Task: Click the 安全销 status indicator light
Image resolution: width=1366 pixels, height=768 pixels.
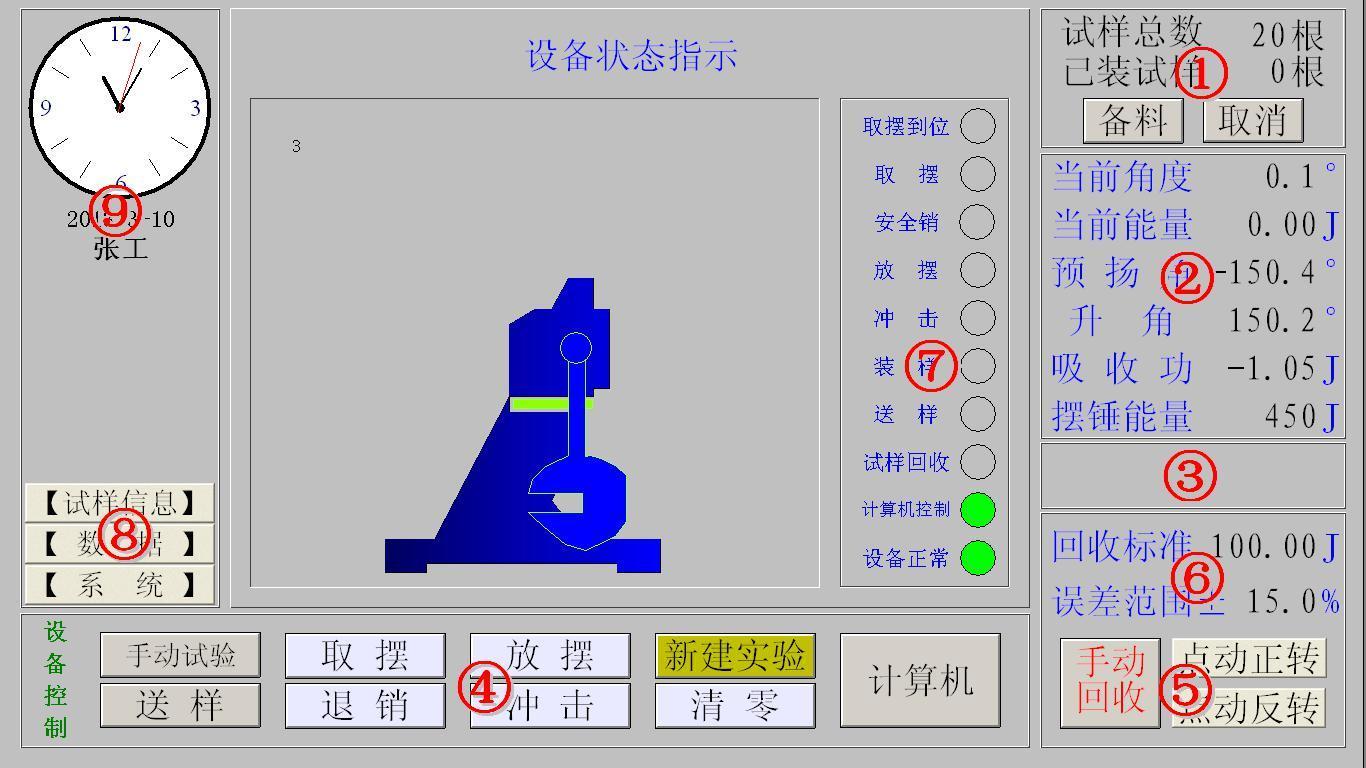Action: (x=977, y=222)
